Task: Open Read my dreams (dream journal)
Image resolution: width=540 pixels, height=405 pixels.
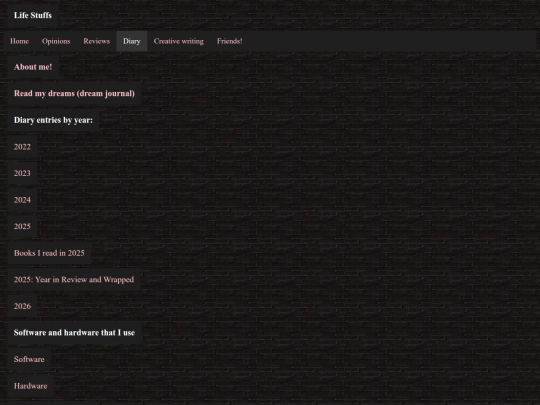Action: (x=74, y=93)
